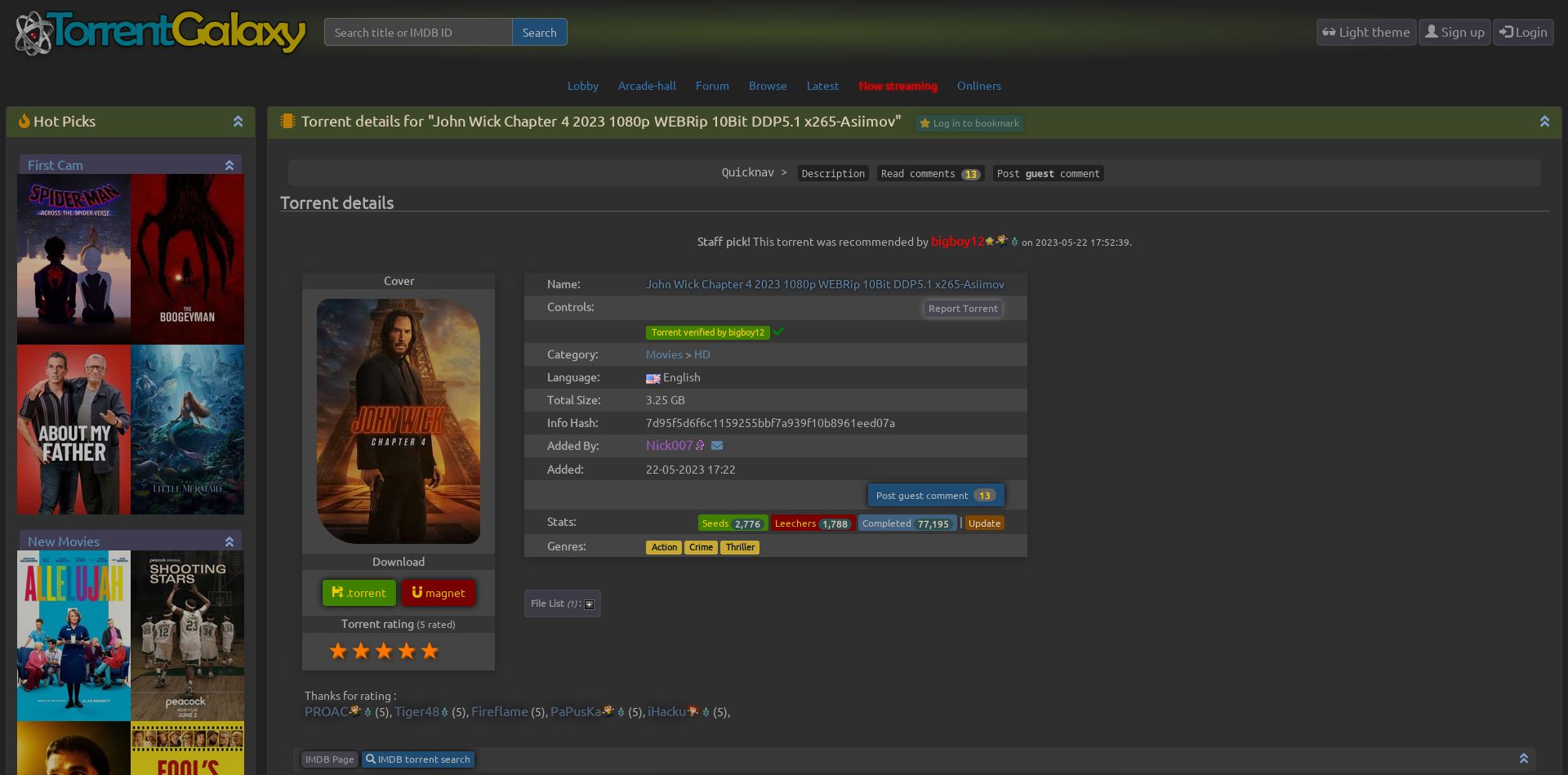
Task: Click the Torrent verified by bigboy12 badge
Action: coord(707,332)
